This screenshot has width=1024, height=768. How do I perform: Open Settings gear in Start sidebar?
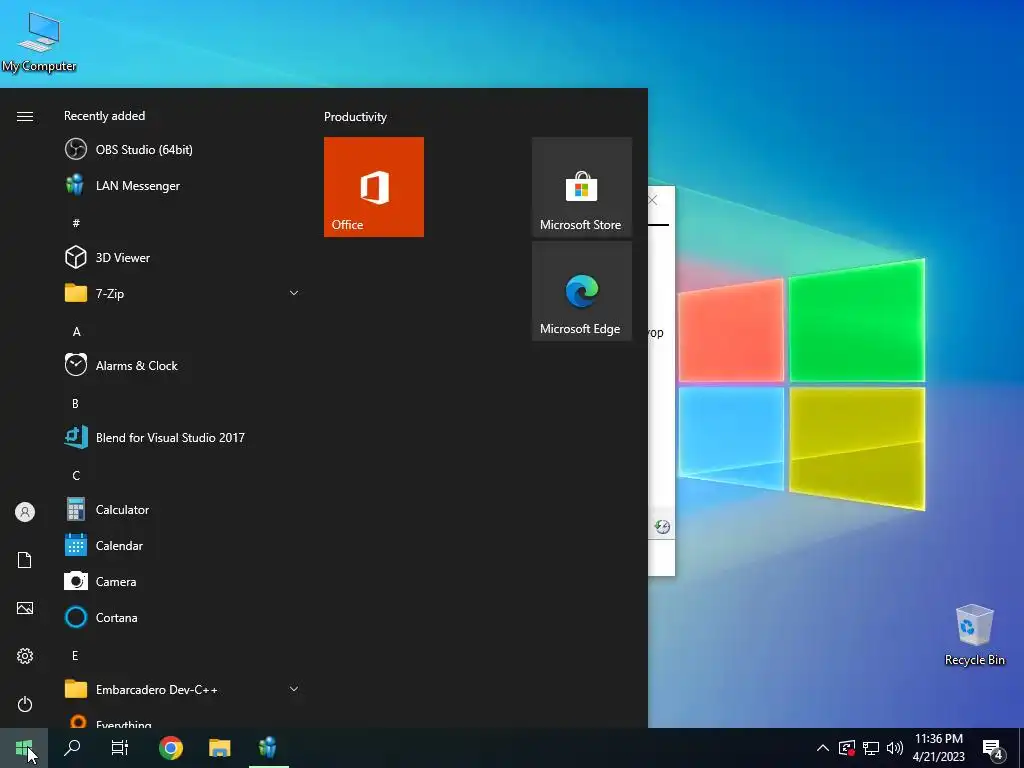click(x=25, y=656)
